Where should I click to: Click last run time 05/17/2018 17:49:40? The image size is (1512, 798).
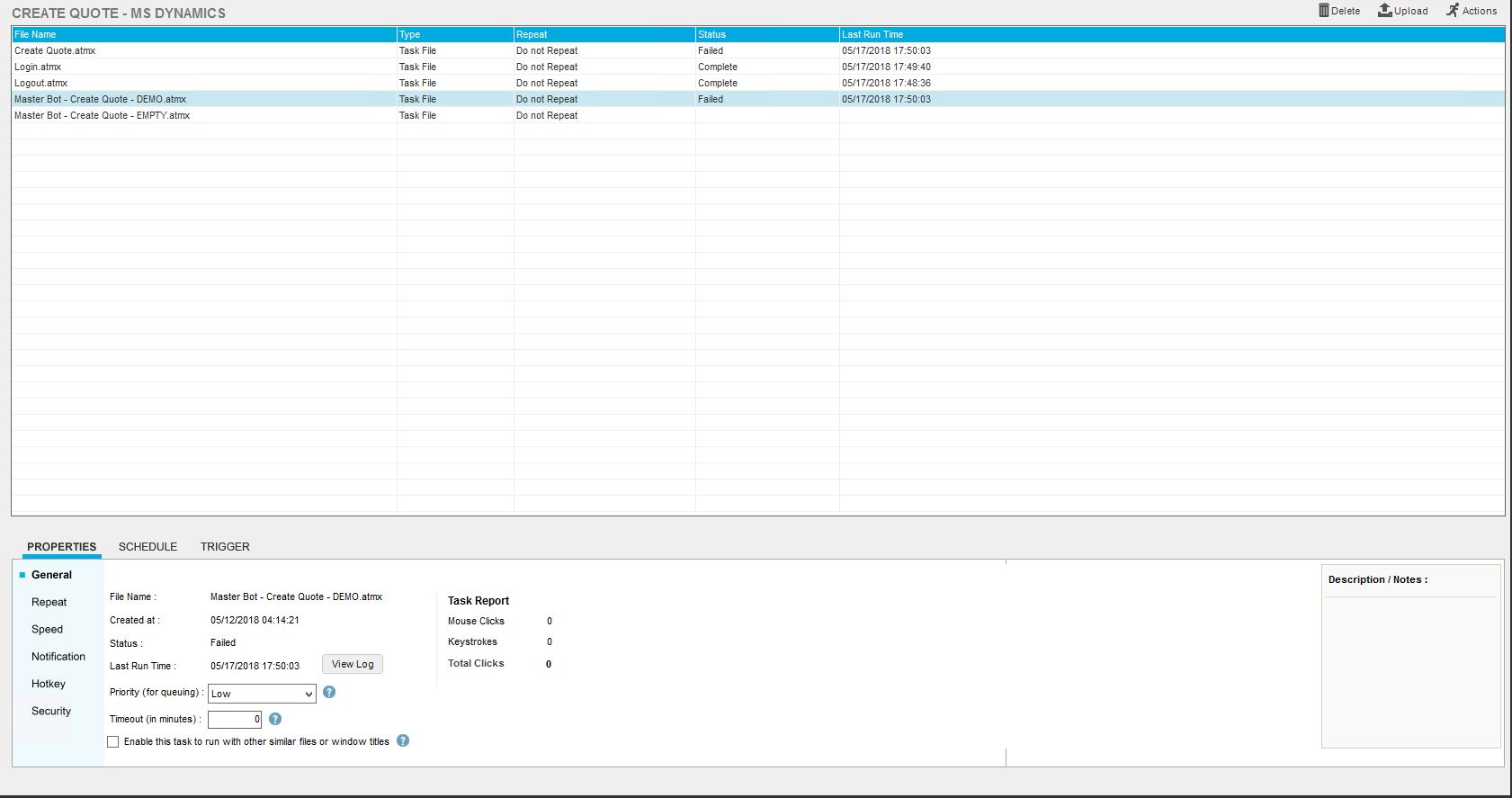(x=886, y=67)
